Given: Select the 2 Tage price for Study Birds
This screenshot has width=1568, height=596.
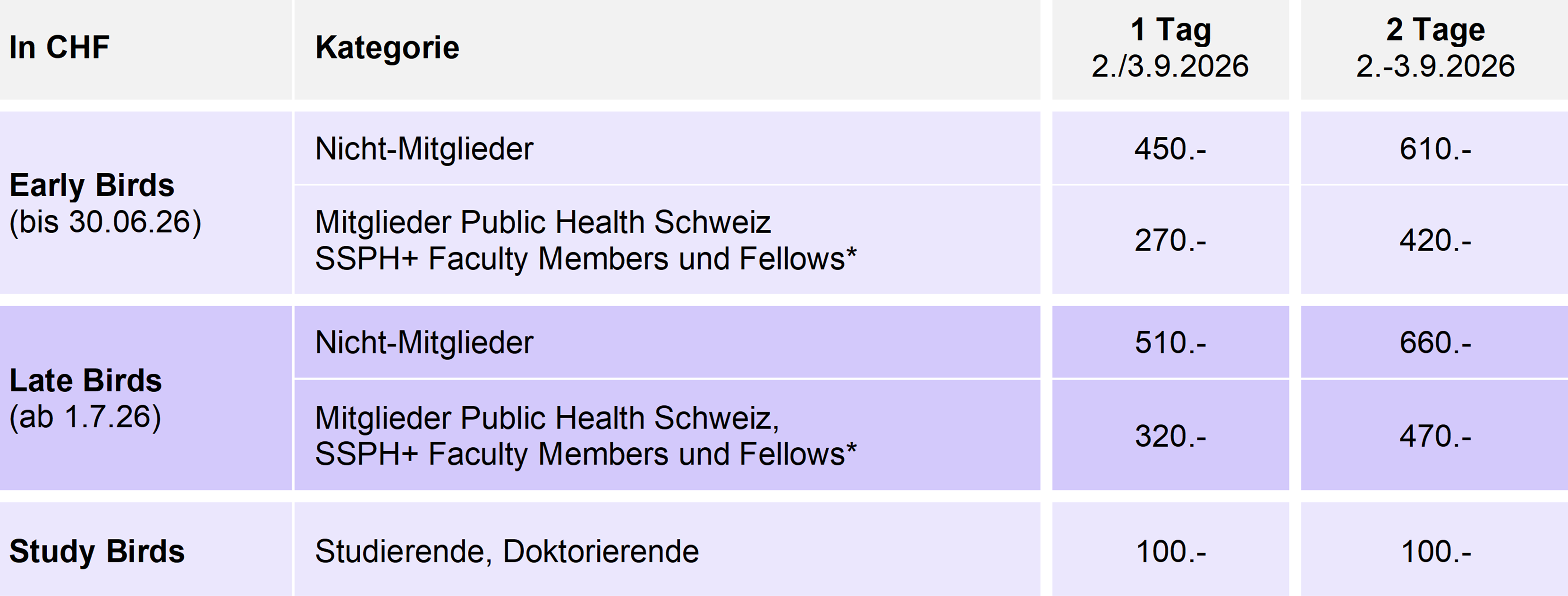Looking at the screenshot, I should [1435, 552].
